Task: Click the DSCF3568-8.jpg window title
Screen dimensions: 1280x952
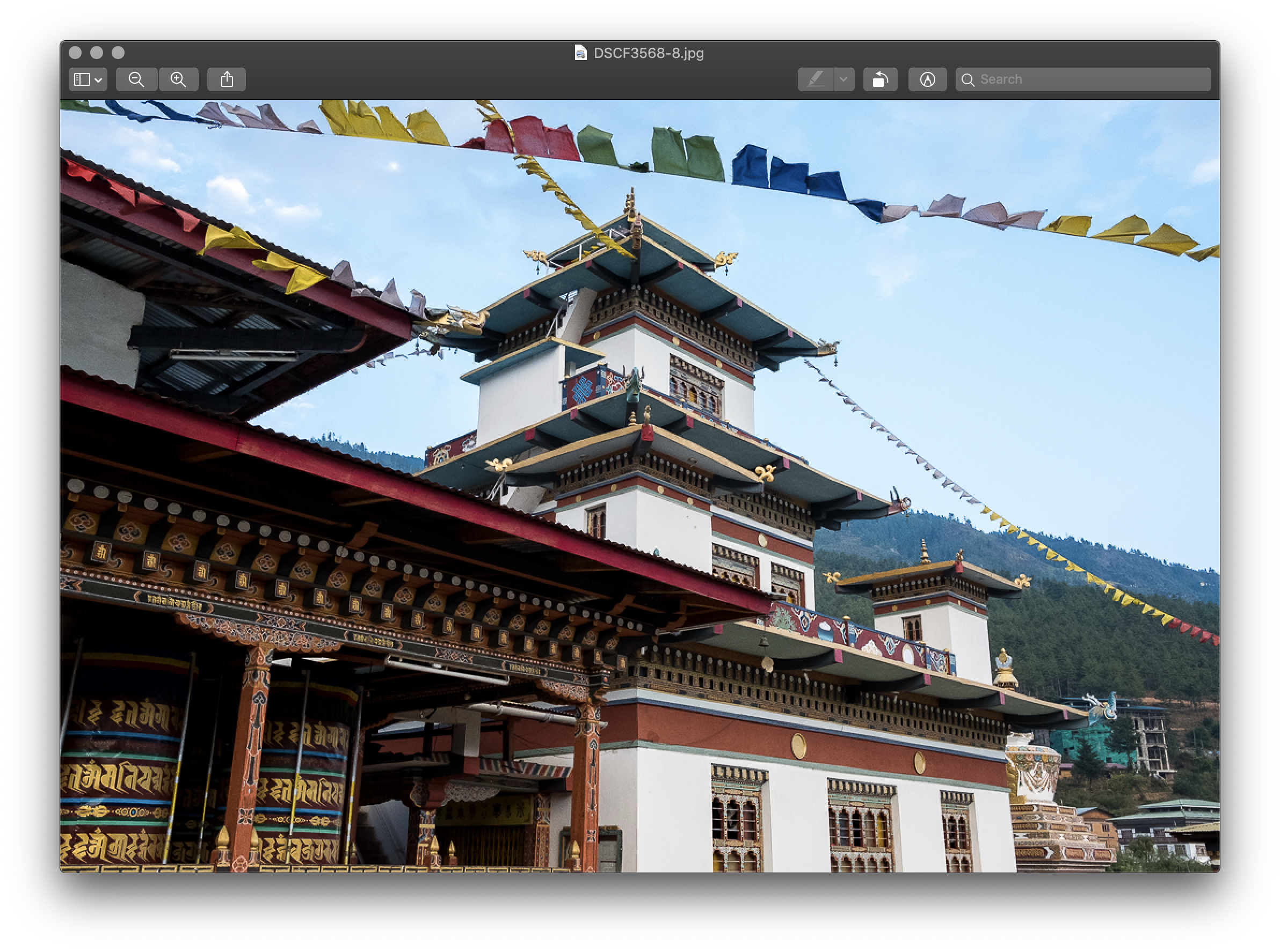Action: click(648, 53)
